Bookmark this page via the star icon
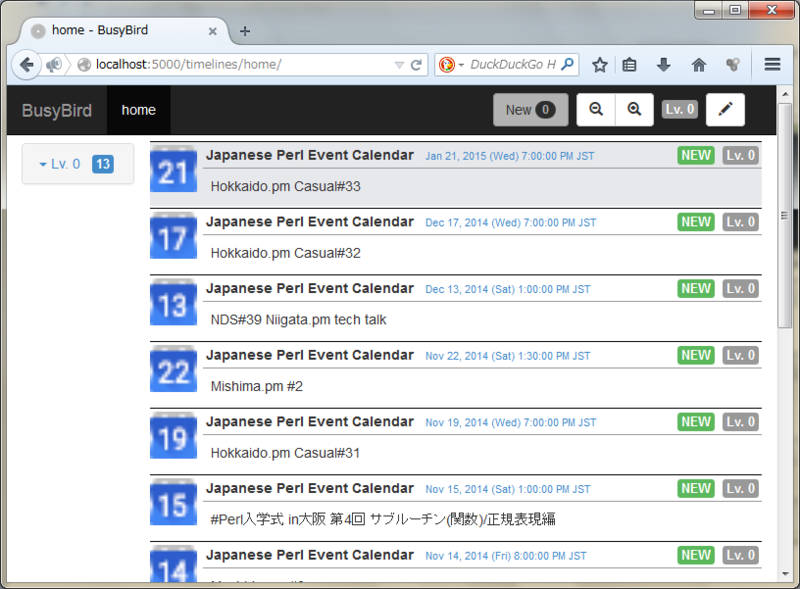 pyautogui.click(x=599, y=64)
